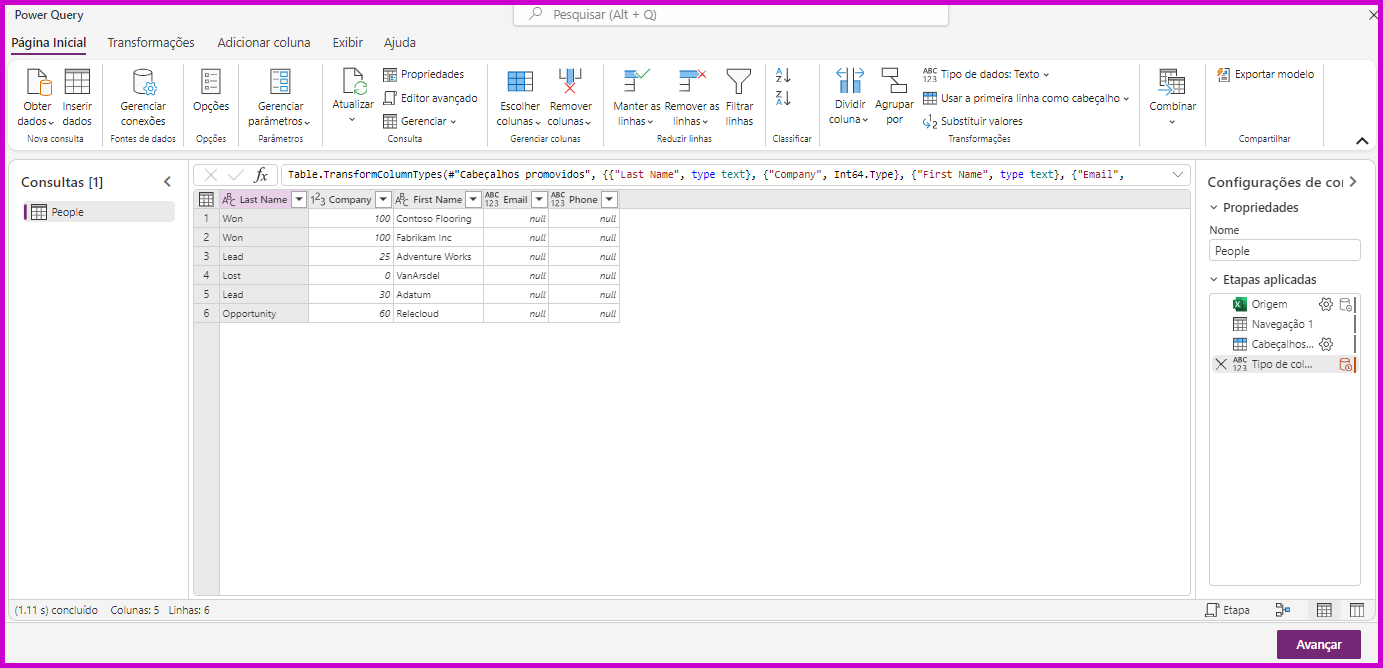Click the Adventure Works cell

438,256
